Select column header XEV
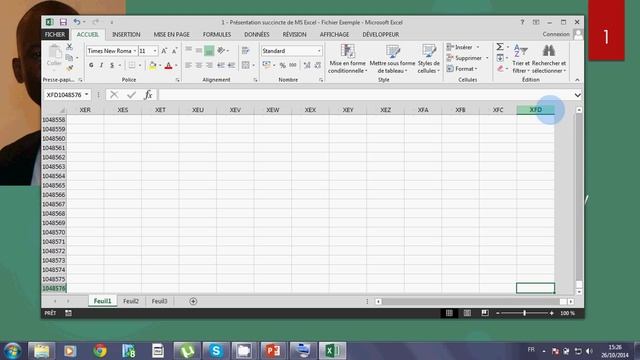This screenshot has height=360, width=640. 235,110
